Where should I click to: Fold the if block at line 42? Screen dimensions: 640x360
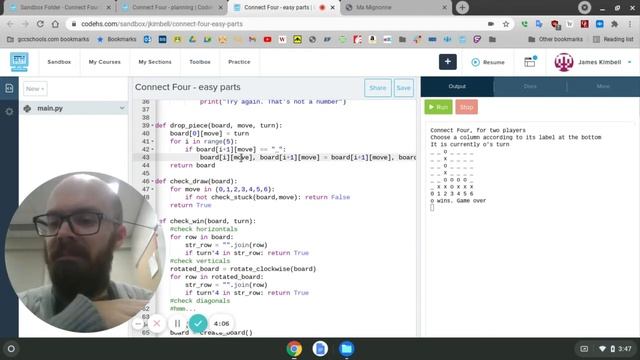[153, 149]
